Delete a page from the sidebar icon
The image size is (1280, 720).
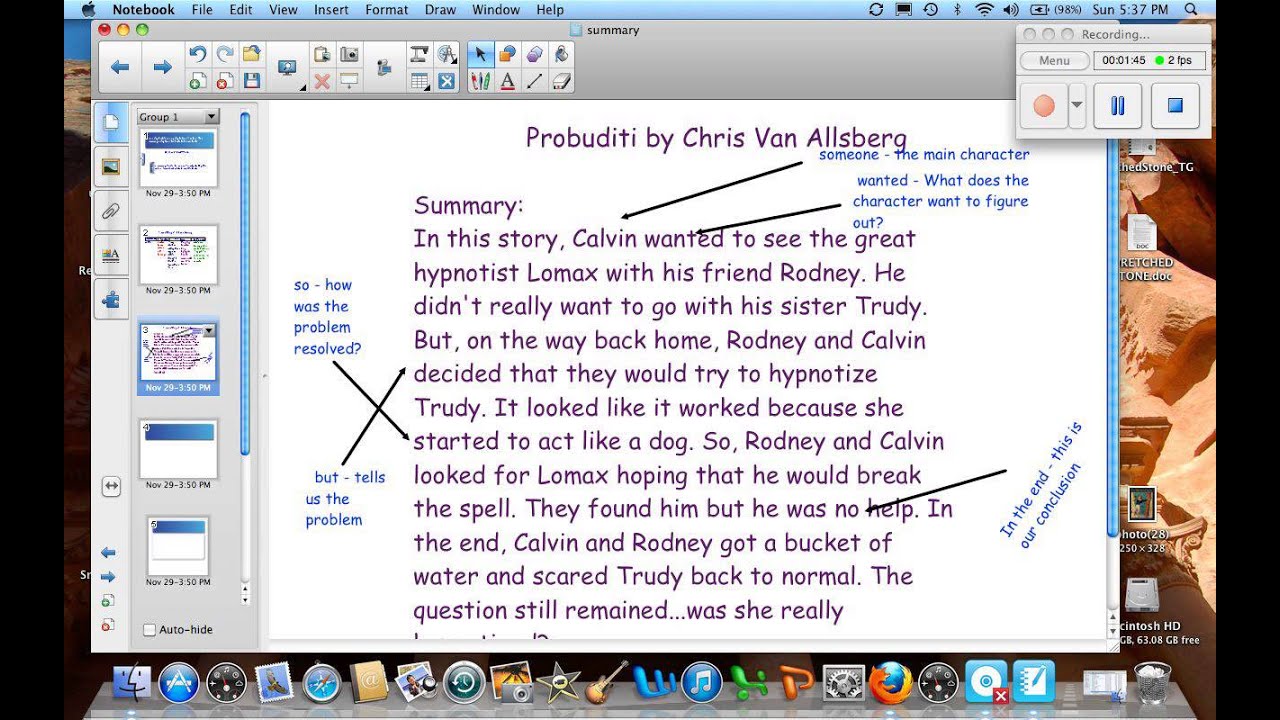(x=108, y=625)
